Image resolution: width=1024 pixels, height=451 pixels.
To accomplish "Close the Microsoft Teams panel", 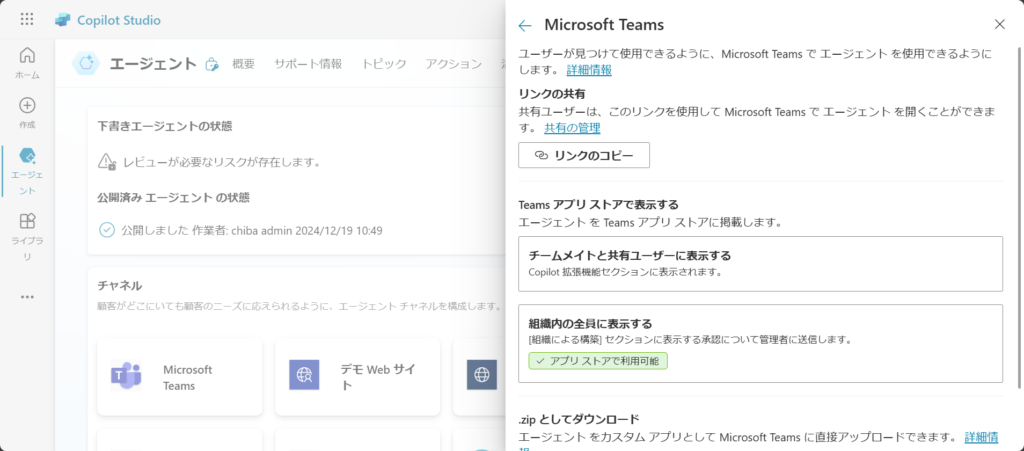I will point(999,25).
